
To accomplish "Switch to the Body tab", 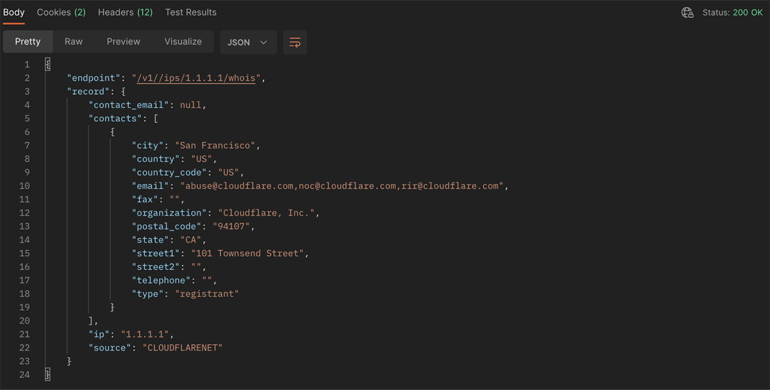I will [14, 12].
